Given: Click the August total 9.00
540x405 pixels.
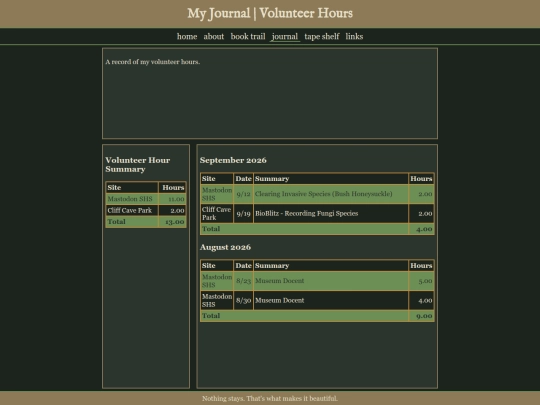Looking at the screenshot, I should tap(421, 316).
